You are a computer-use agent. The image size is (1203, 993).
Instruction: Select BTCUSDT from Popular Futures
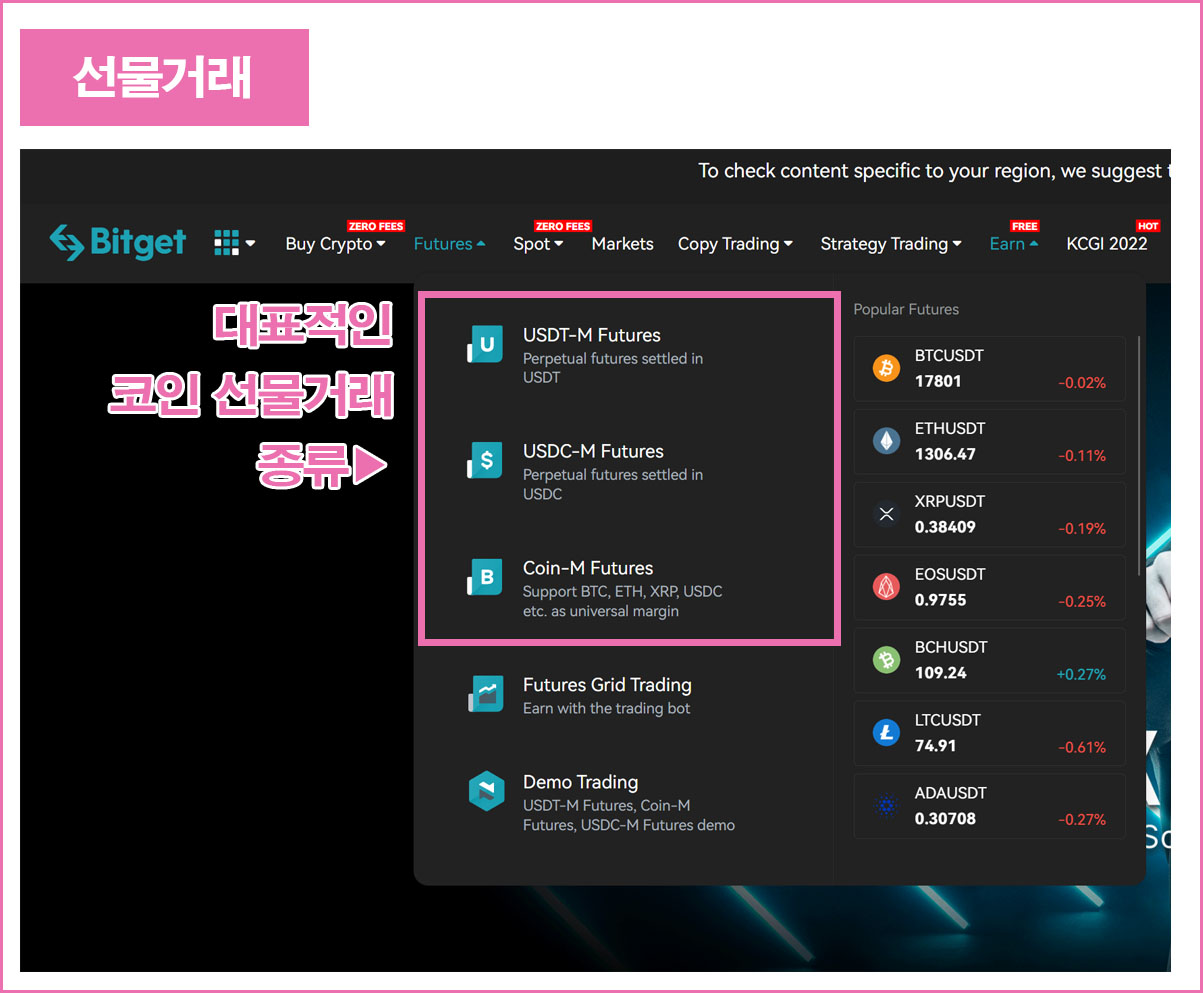coord(989,368)
